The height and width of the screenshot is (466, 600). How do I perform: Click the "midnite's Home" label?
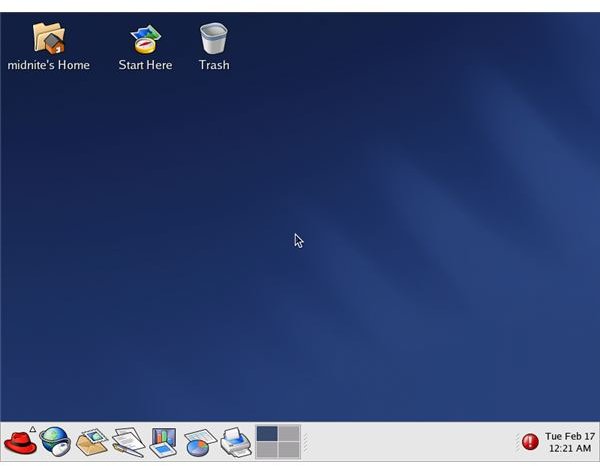click(49, 65)
